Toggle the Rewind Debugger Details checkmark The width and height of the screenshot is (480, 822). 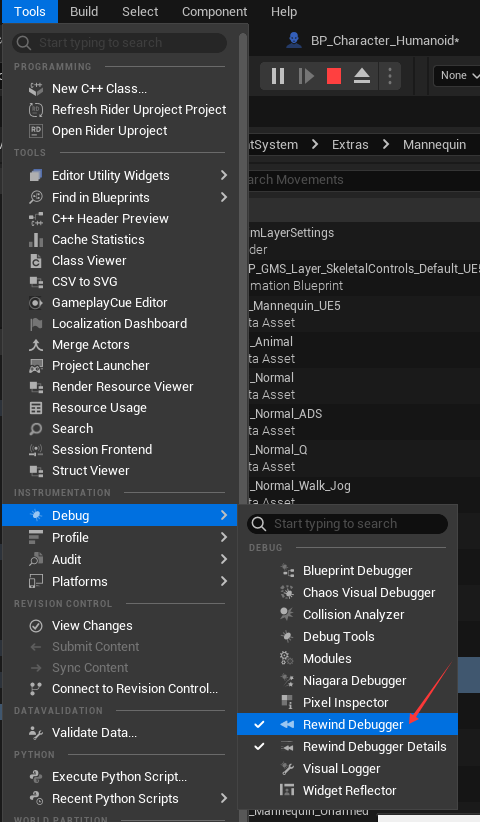point(259,747)
